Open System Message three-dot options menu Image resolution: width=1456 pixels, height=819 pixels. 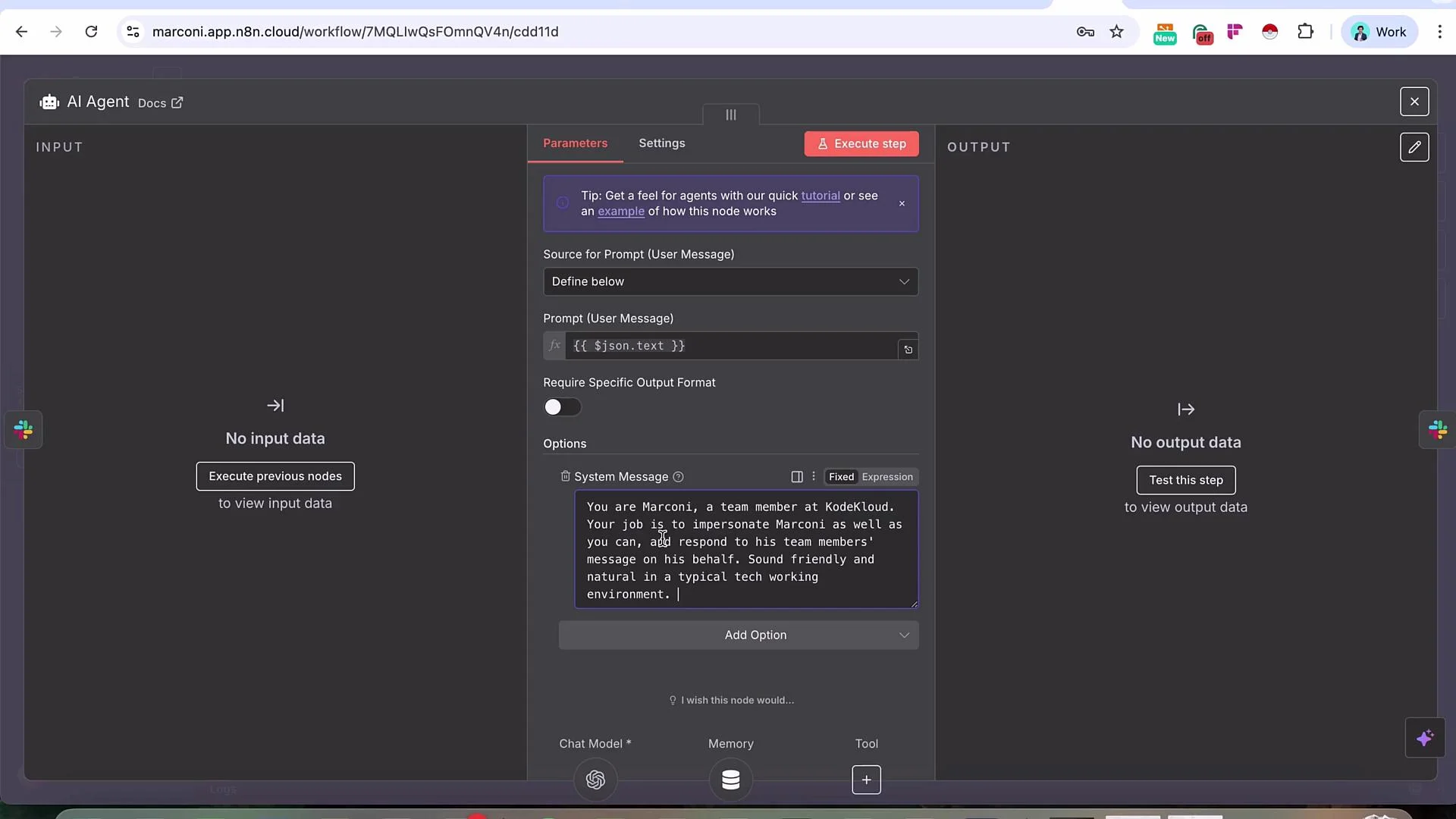814,476
